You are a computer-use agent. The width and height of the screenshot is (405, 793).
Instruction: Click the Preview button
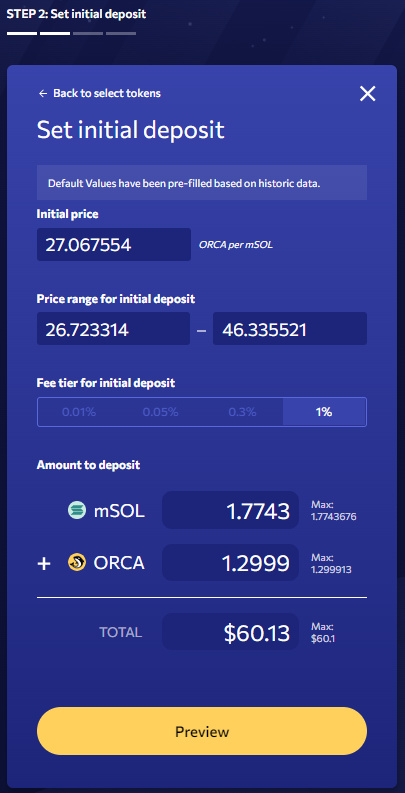tap(202, 731)
